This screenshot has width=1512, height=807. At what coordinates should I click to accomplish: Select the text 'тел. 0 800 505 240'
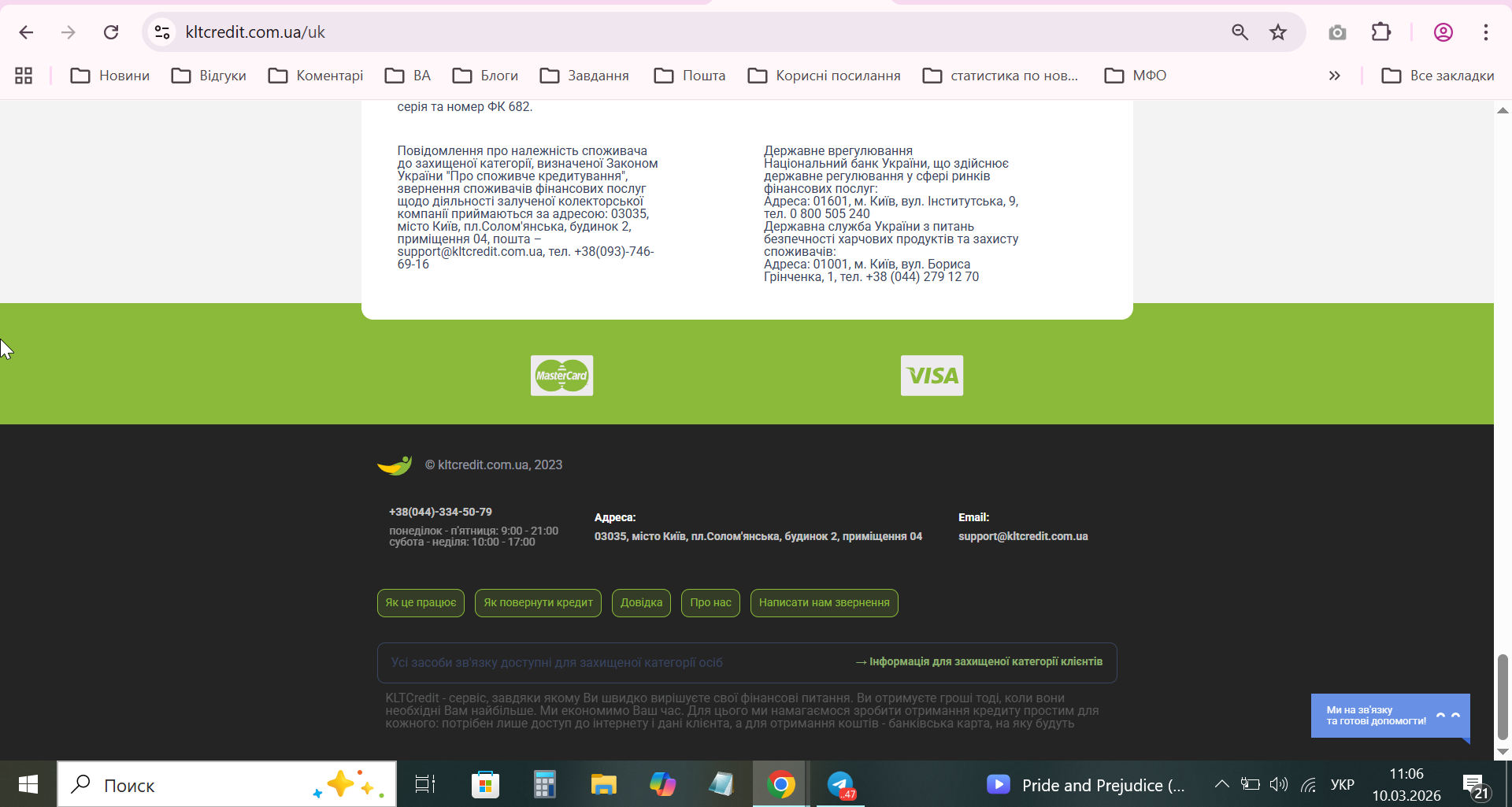(x=817, y=214)
